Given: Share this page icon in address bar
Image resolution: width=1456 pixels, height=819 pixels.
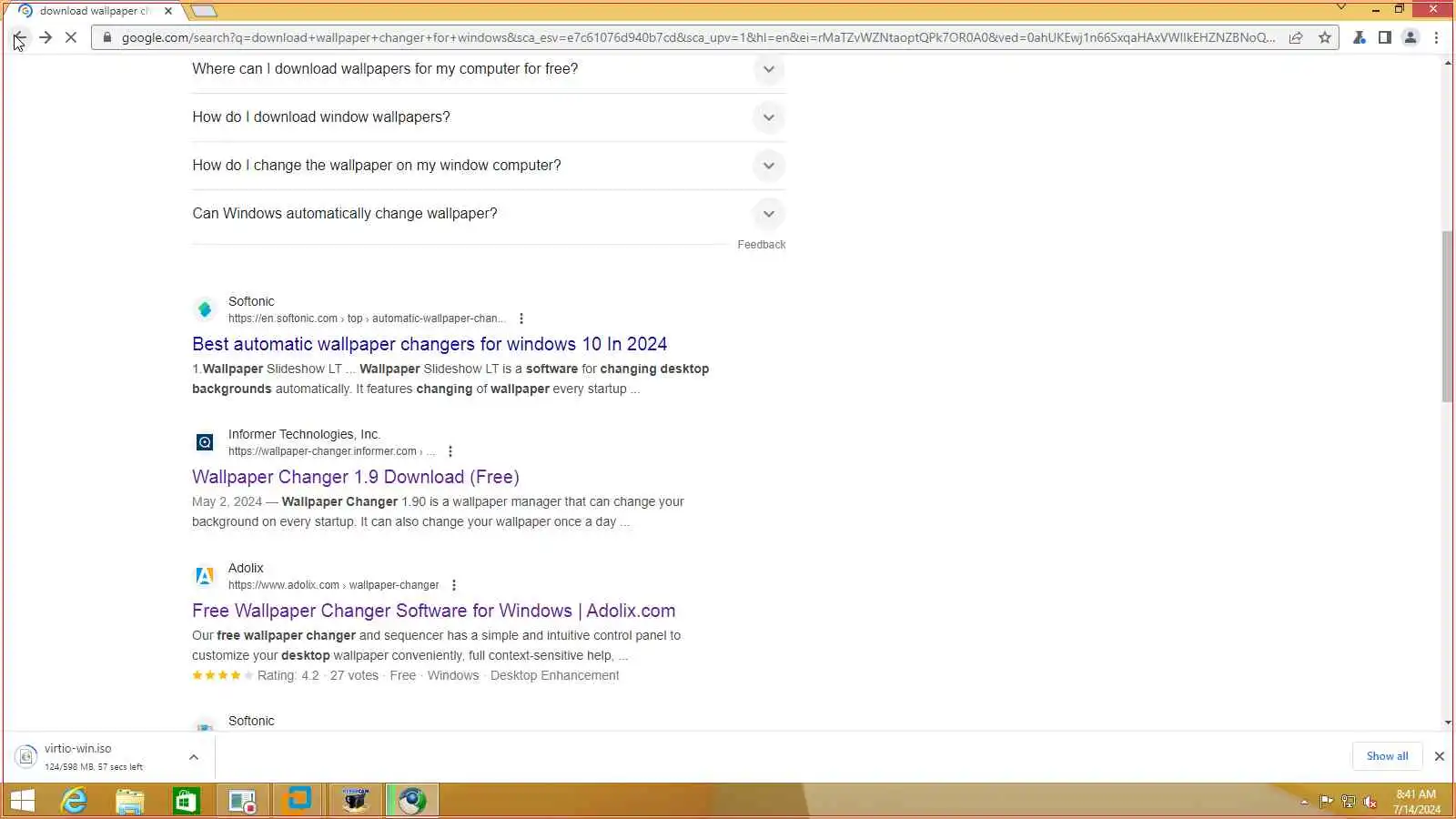Looking at the screenshot, I should point(1296,37).
